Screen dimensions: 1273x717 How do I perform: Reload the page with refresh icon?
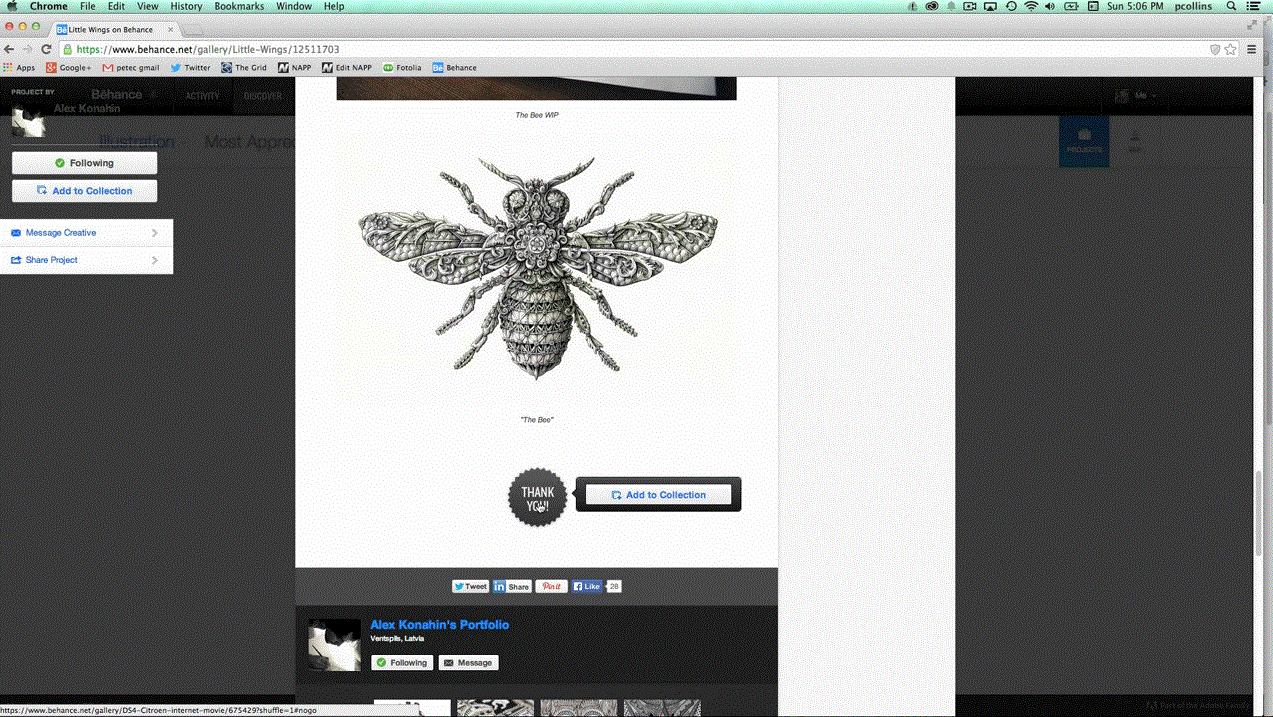[46, 49]
